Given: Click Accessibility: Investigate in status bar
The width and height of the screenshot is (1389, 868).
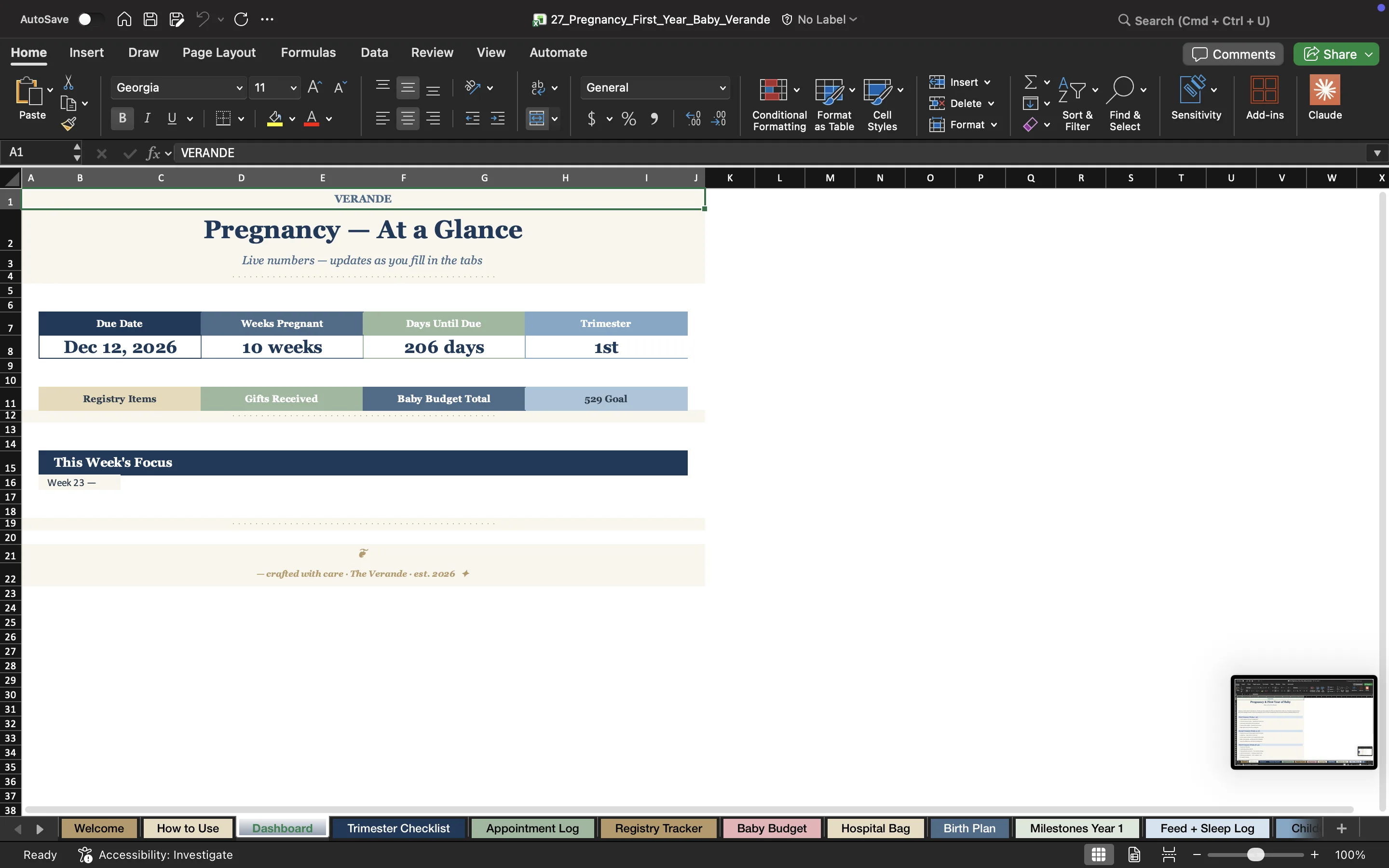Looking at the screenshot, I should 156,854.
